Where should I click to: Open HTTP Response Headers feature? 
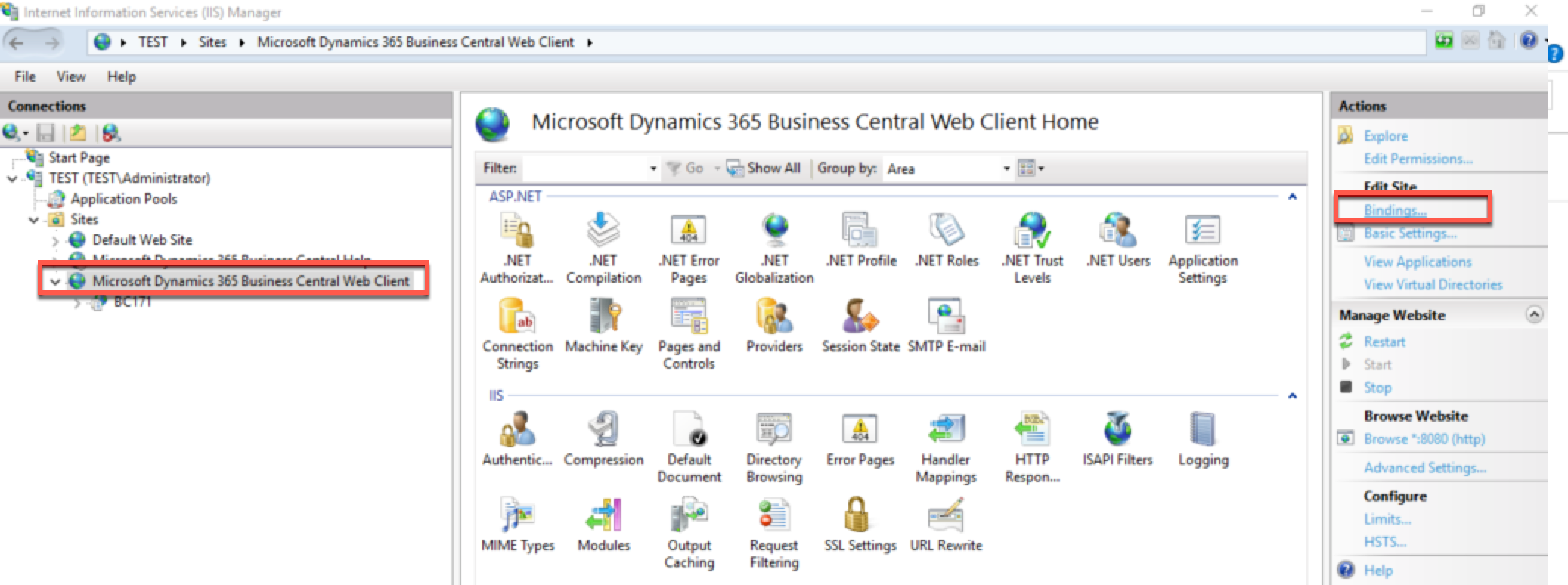(x=1032, y=447)
